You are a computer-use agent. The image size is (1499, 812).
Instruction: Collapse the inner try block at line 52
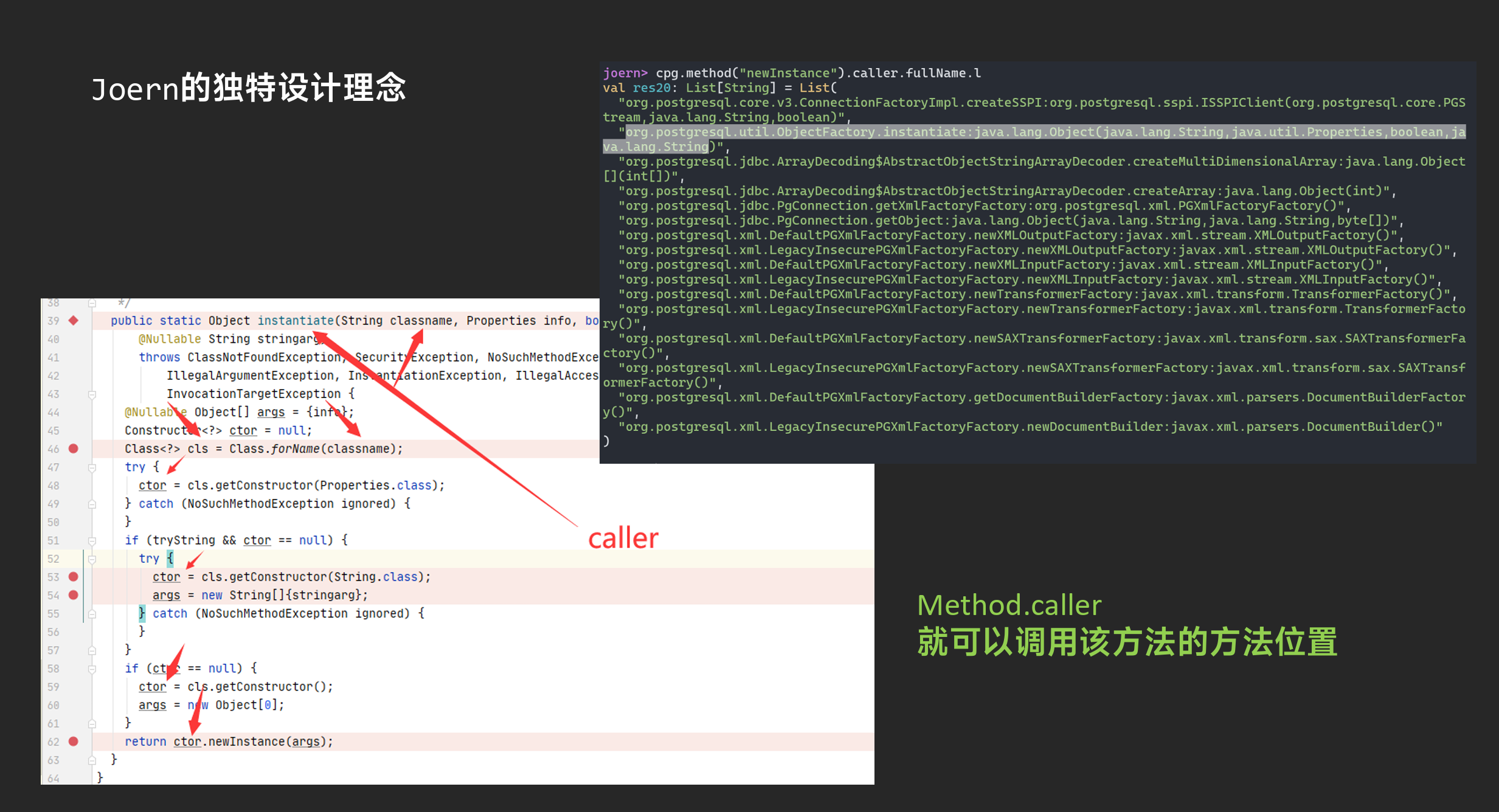coord(92,559)
